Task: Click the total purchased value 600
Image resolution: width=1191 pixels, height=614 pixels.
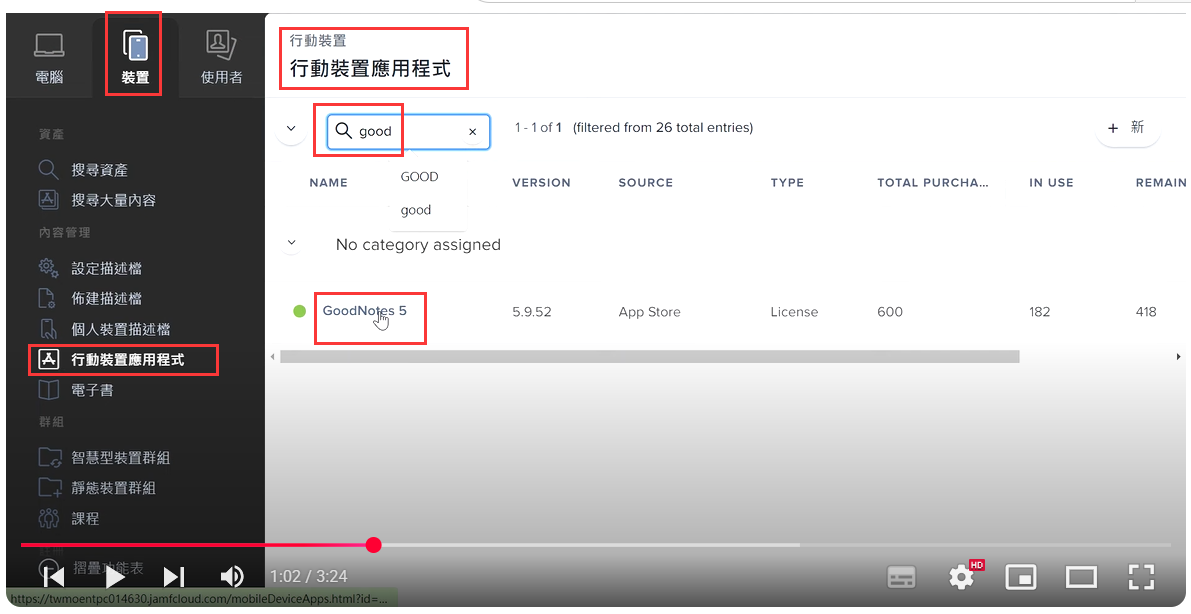Action: coord(890,312)
